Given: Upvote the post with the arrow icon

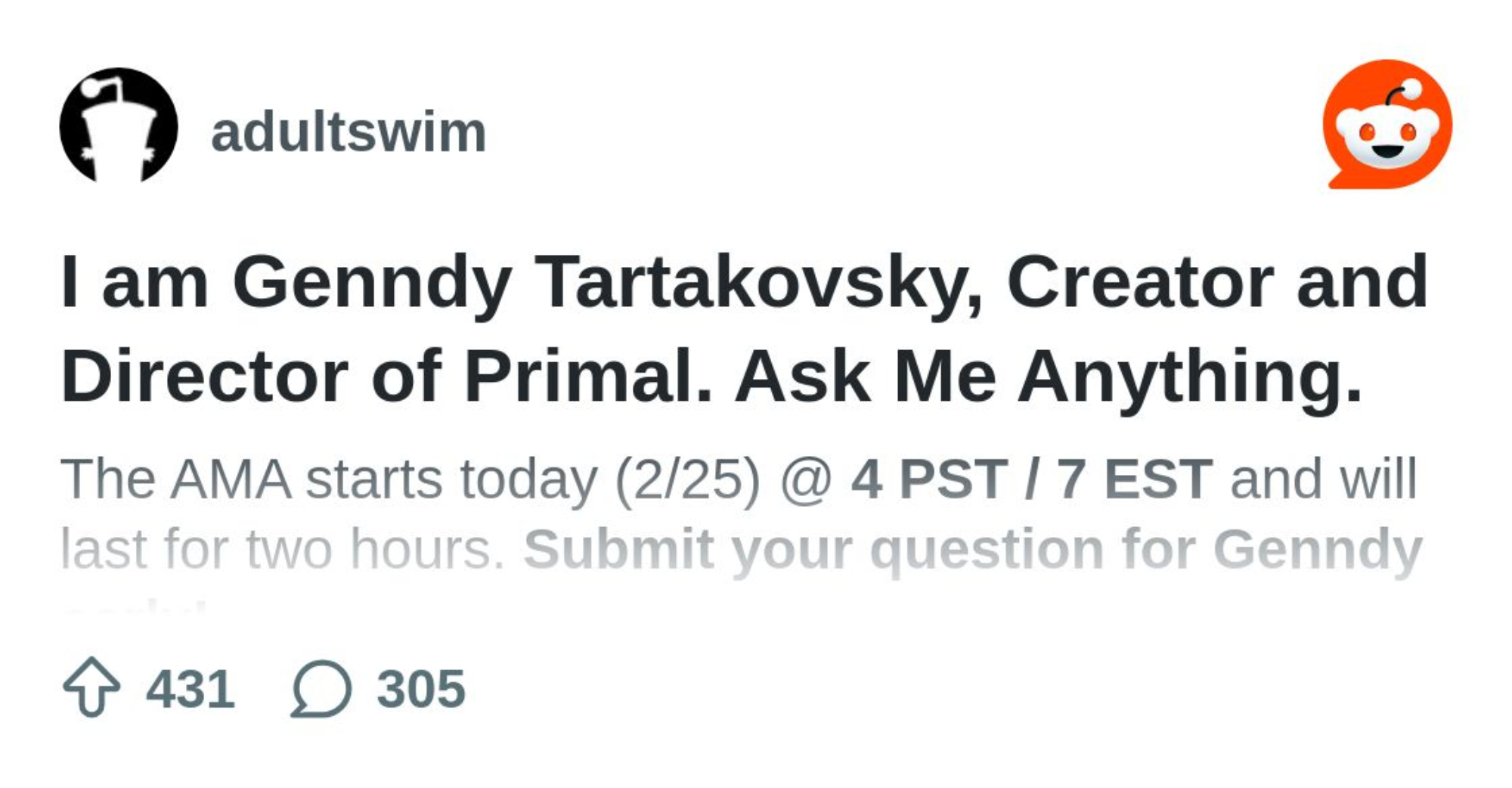Looking at the screenshot, I should [91, 687].
